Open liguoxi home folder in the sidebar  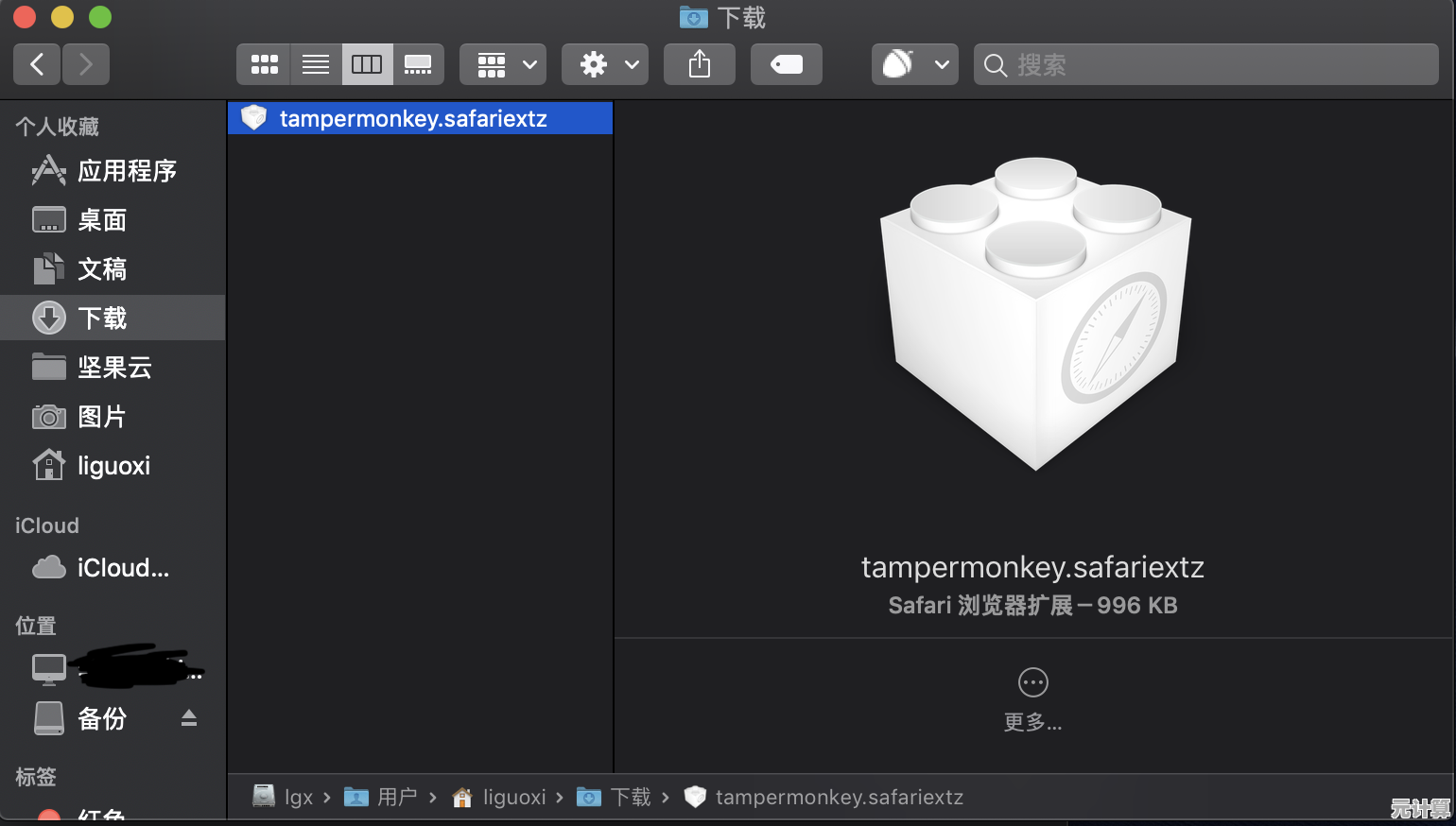113,465
